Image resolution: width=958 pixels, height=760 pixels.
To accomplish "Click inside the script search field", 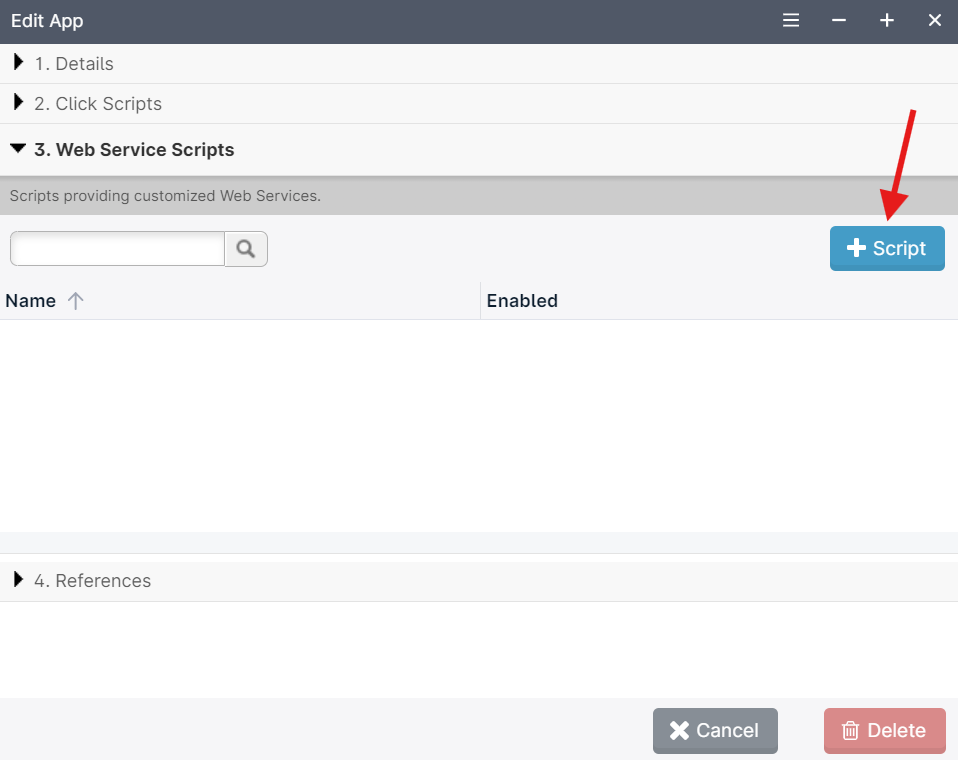I will tap(115, 248).
